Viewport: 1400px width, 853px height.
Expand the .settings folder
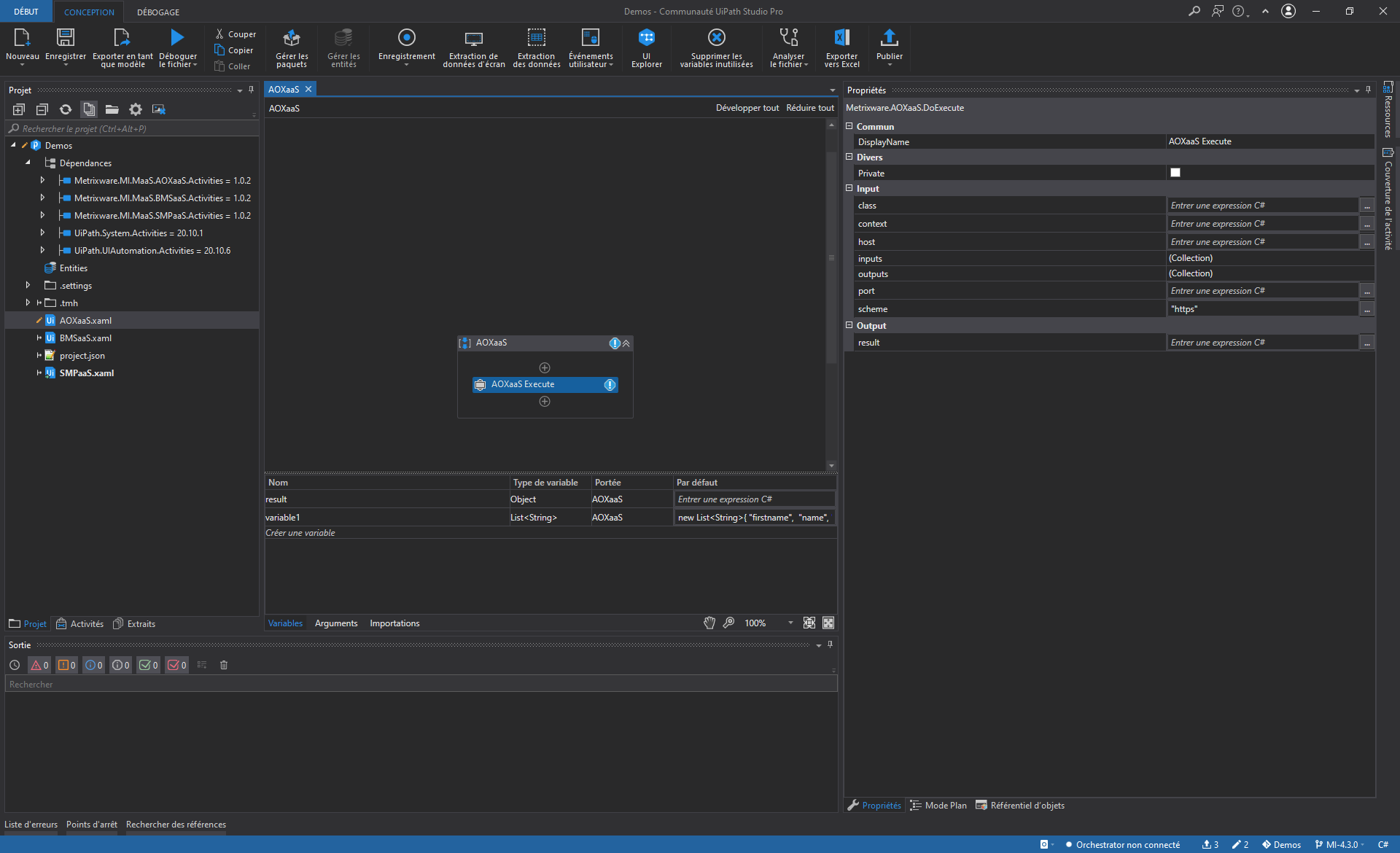point(28,286)
